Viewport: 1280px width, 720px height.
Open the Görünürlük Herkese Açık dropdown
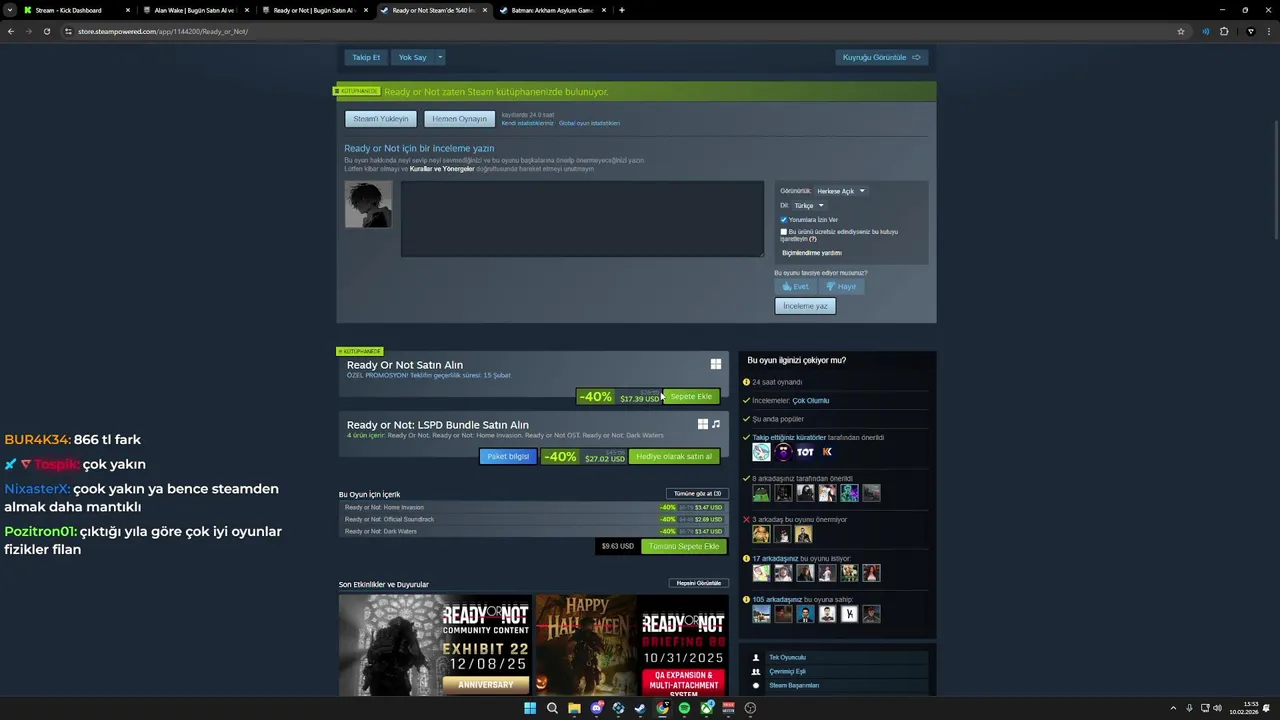tap(840, 191)
